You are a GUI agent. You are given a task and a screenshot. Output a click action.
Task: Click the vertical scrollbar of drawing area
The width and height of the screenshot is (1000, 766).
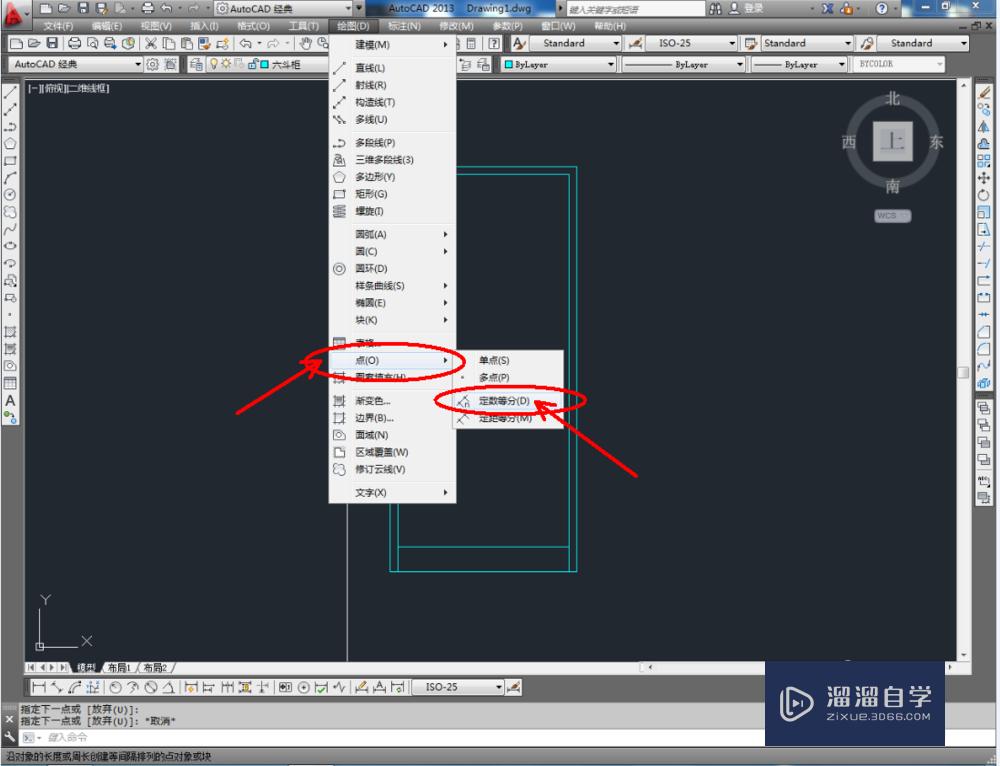tap(964, 372)
